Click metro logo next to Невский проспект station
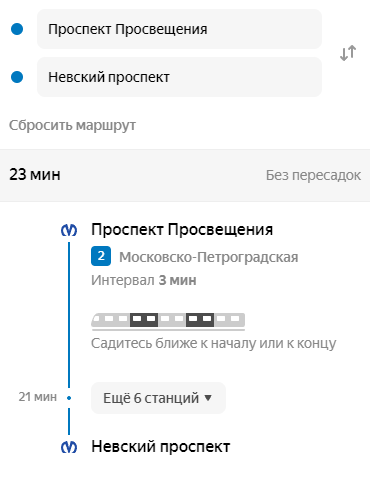 tap(69, 447)
